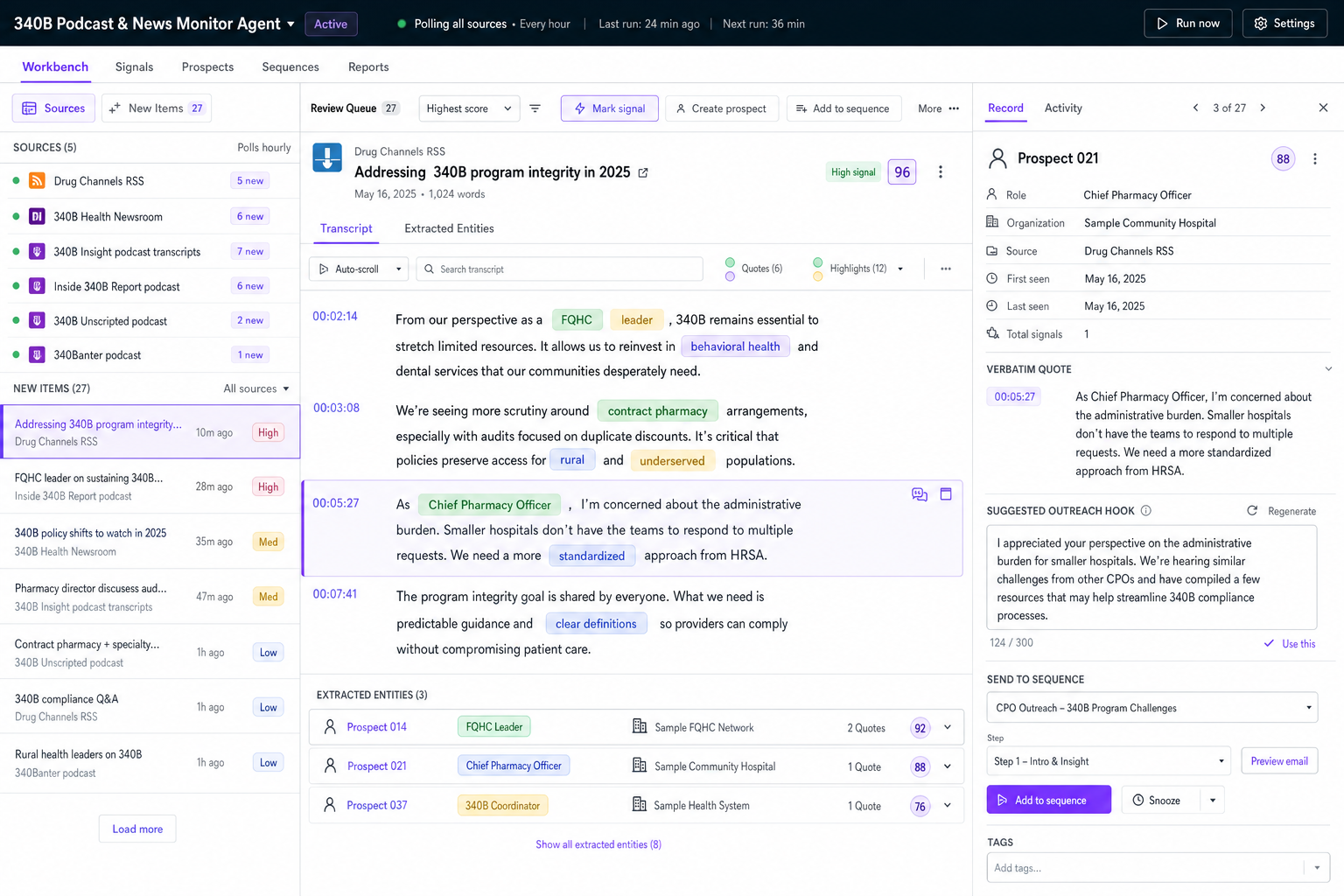Click Create prospect button
Image resolution: width=1344 pixels, height=896 pixels.
[722, 108]
